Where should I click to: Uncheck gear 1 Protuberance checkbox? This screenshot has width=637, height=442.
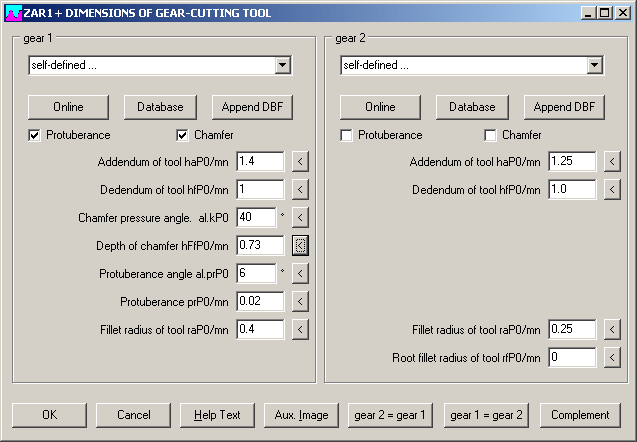click(35, 135)
